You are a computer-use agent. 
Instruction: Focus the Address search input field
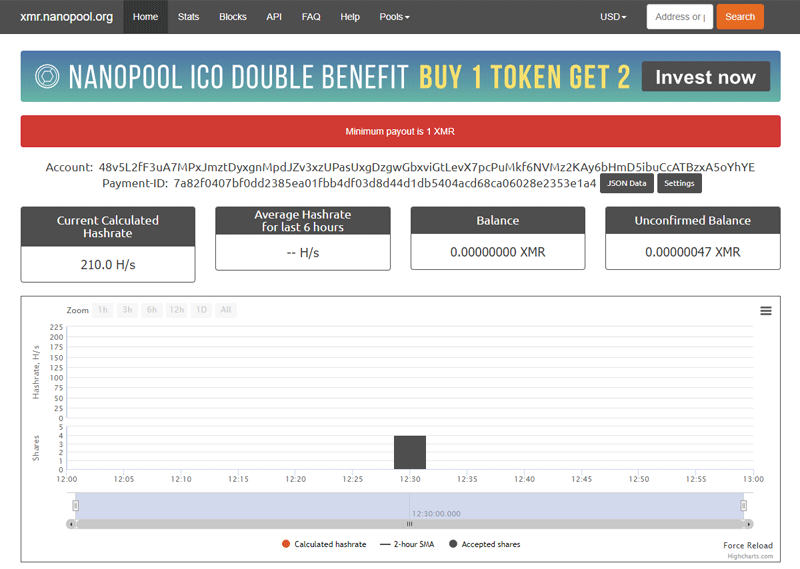[x=680, y=17]
